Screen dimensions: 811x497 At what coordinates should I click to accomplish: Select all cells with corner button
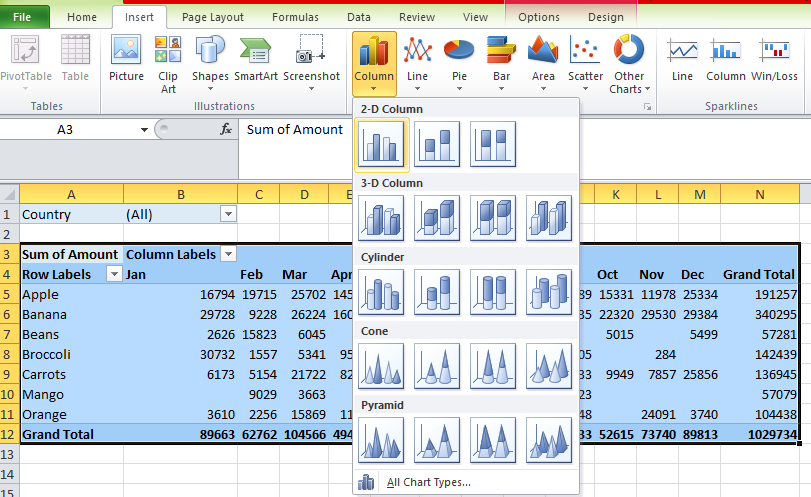10,194
